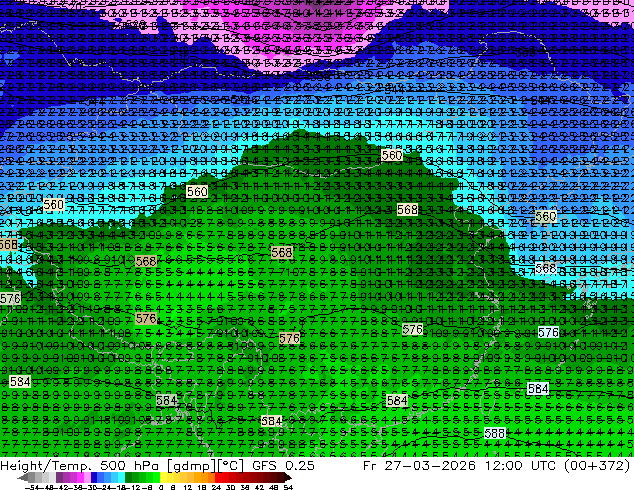Click the 588 contour height label

495,433
